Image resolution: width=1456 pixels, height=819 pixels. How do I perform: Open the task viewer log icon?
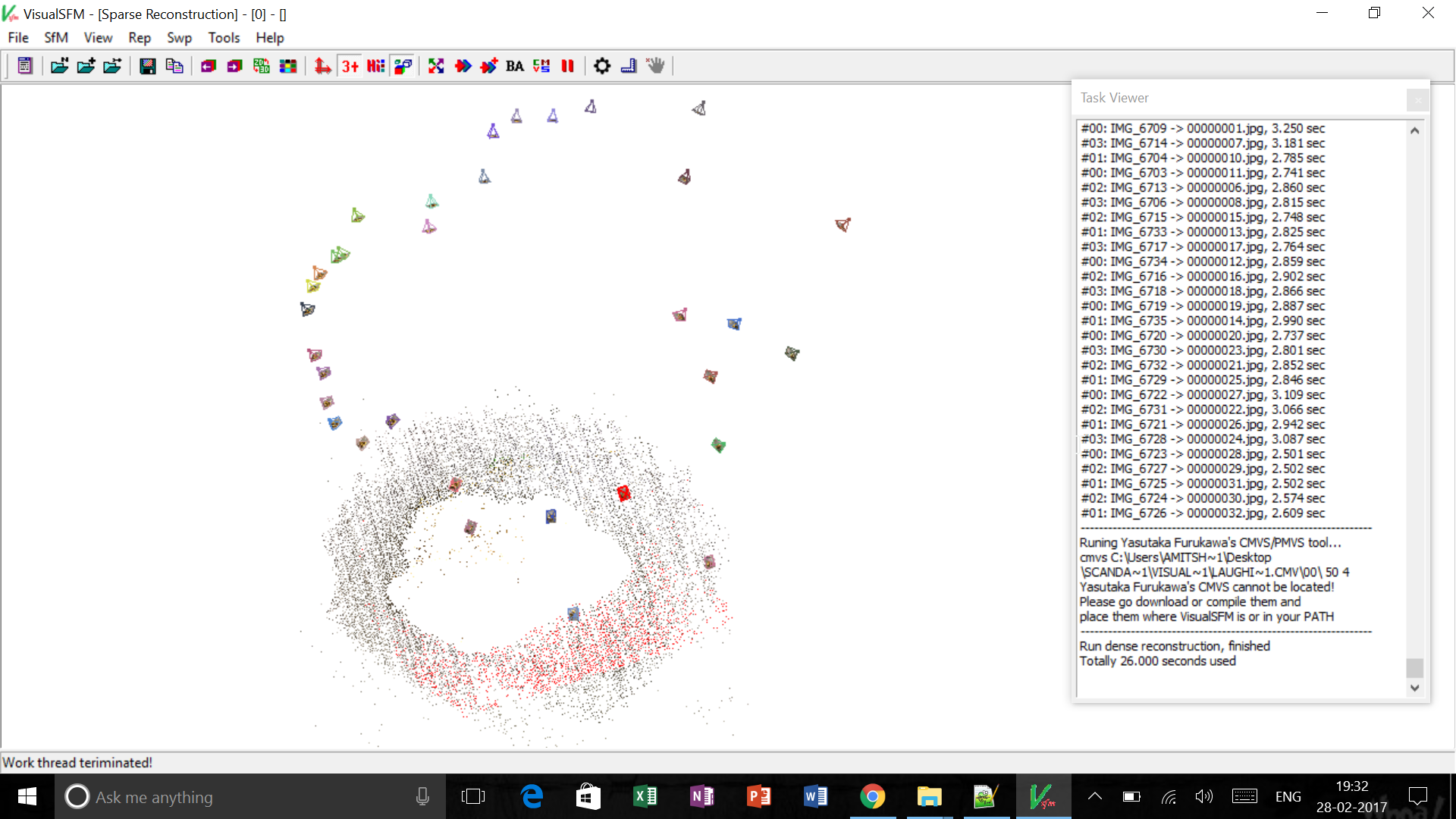point(24,66)
